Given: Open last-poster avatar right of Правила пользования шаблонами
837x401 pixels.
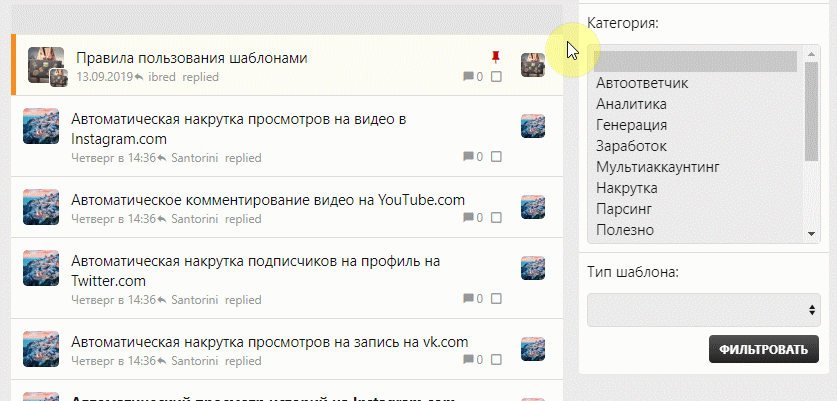Looking at the screenshot, I should (x=533, y=65).
